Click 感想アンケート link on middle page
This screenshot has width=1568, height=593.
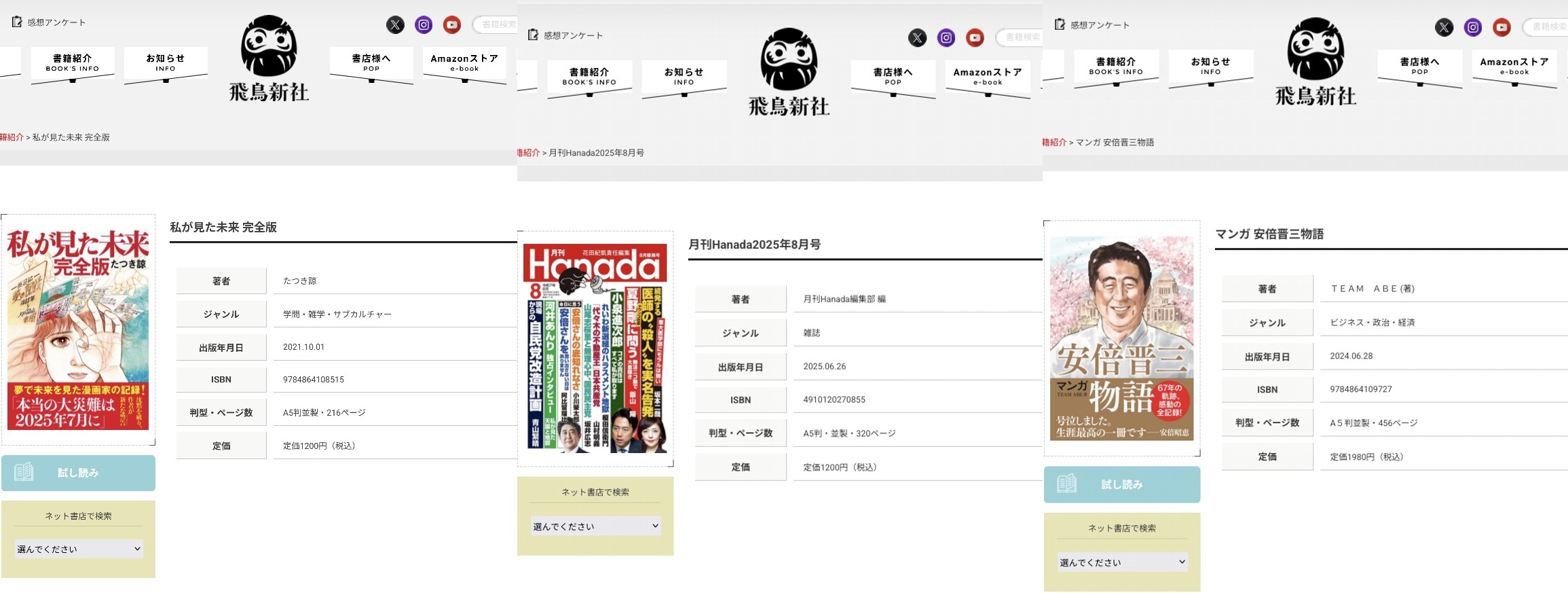pyautogui.click(x=573, y=35)
